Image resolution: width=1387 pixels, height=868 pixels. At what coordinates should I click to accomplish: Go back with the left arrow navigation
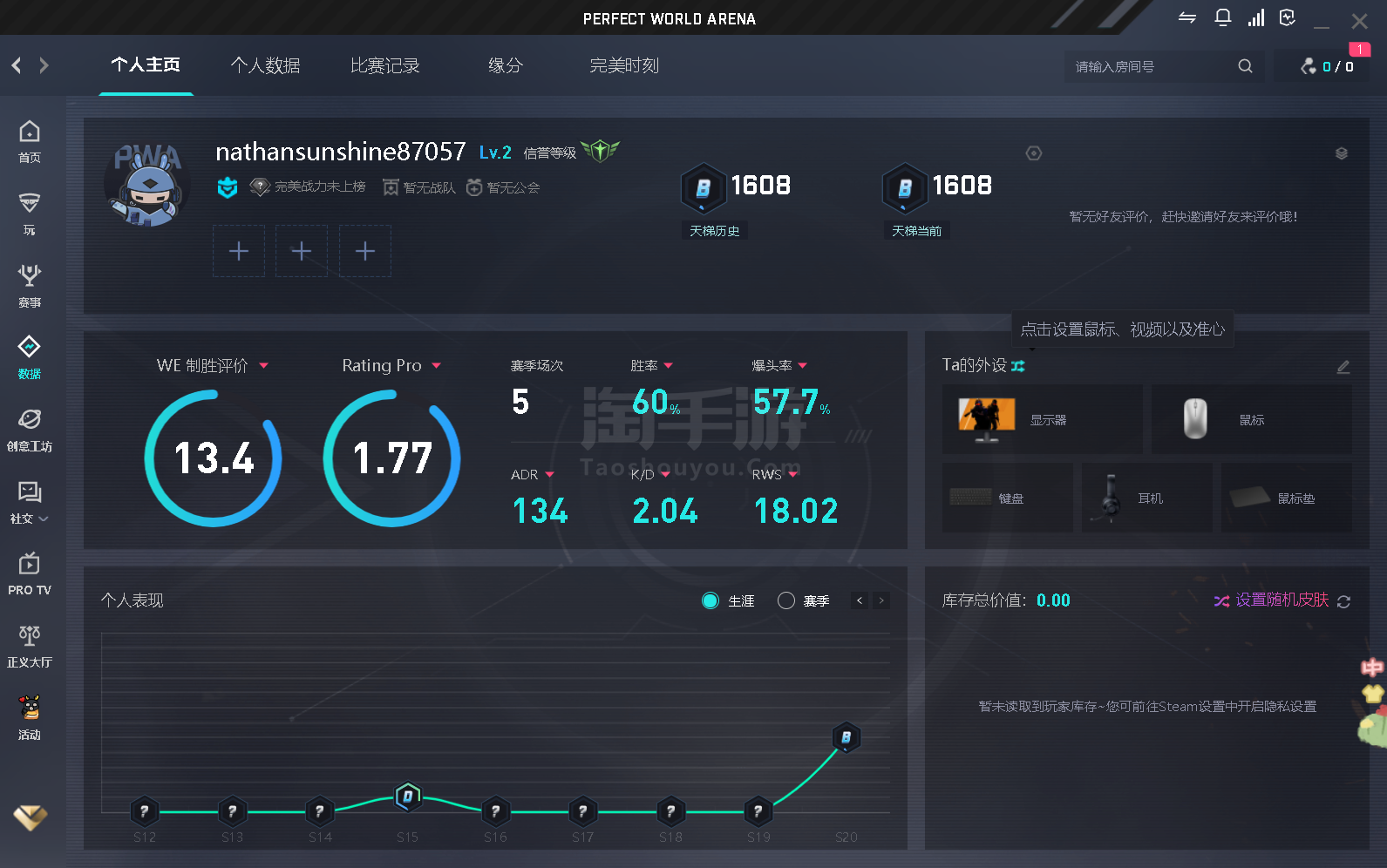click(17, 65)
